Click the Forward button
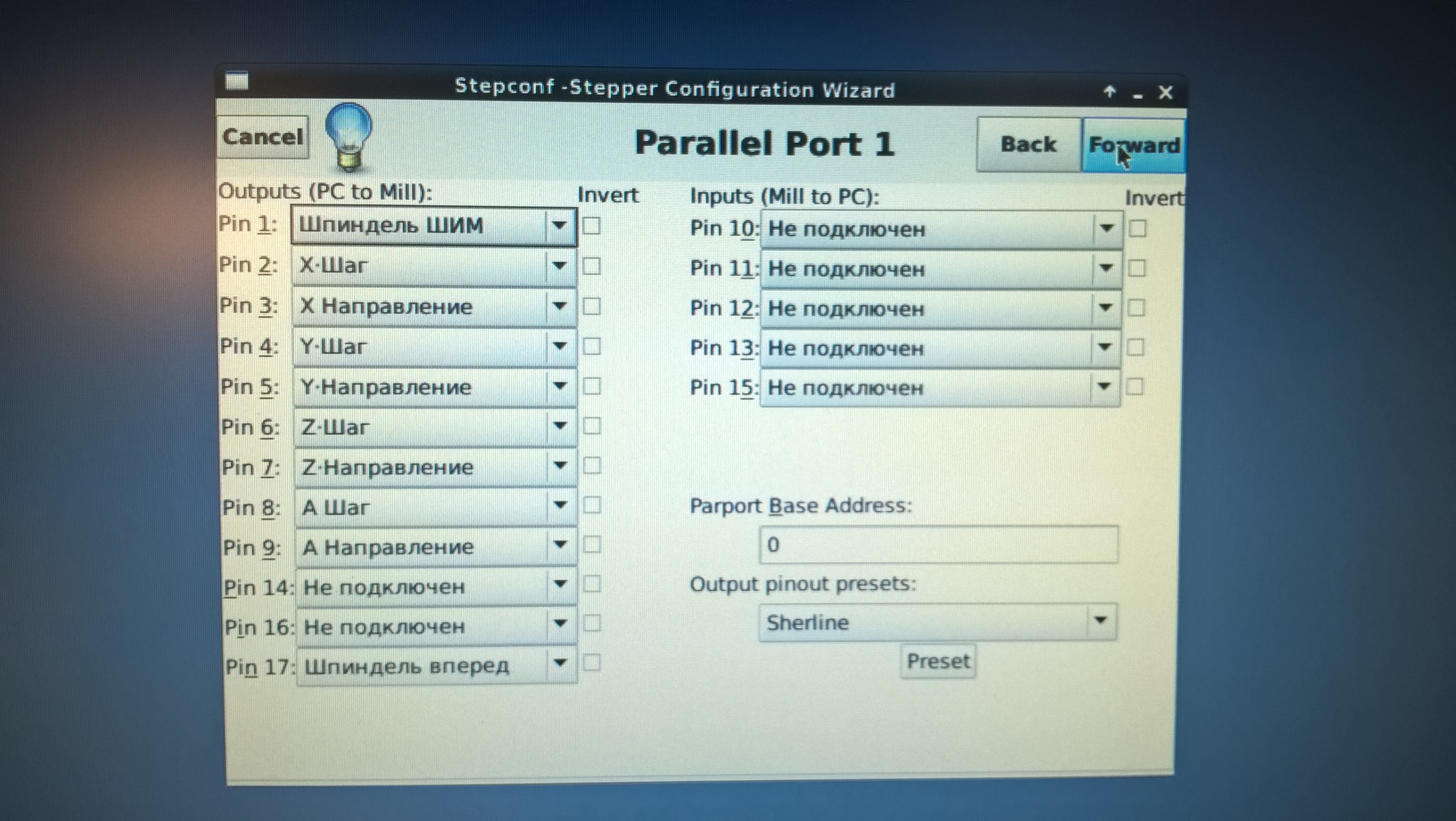This screenshot has width=1456, height=821. [1133, 145]
